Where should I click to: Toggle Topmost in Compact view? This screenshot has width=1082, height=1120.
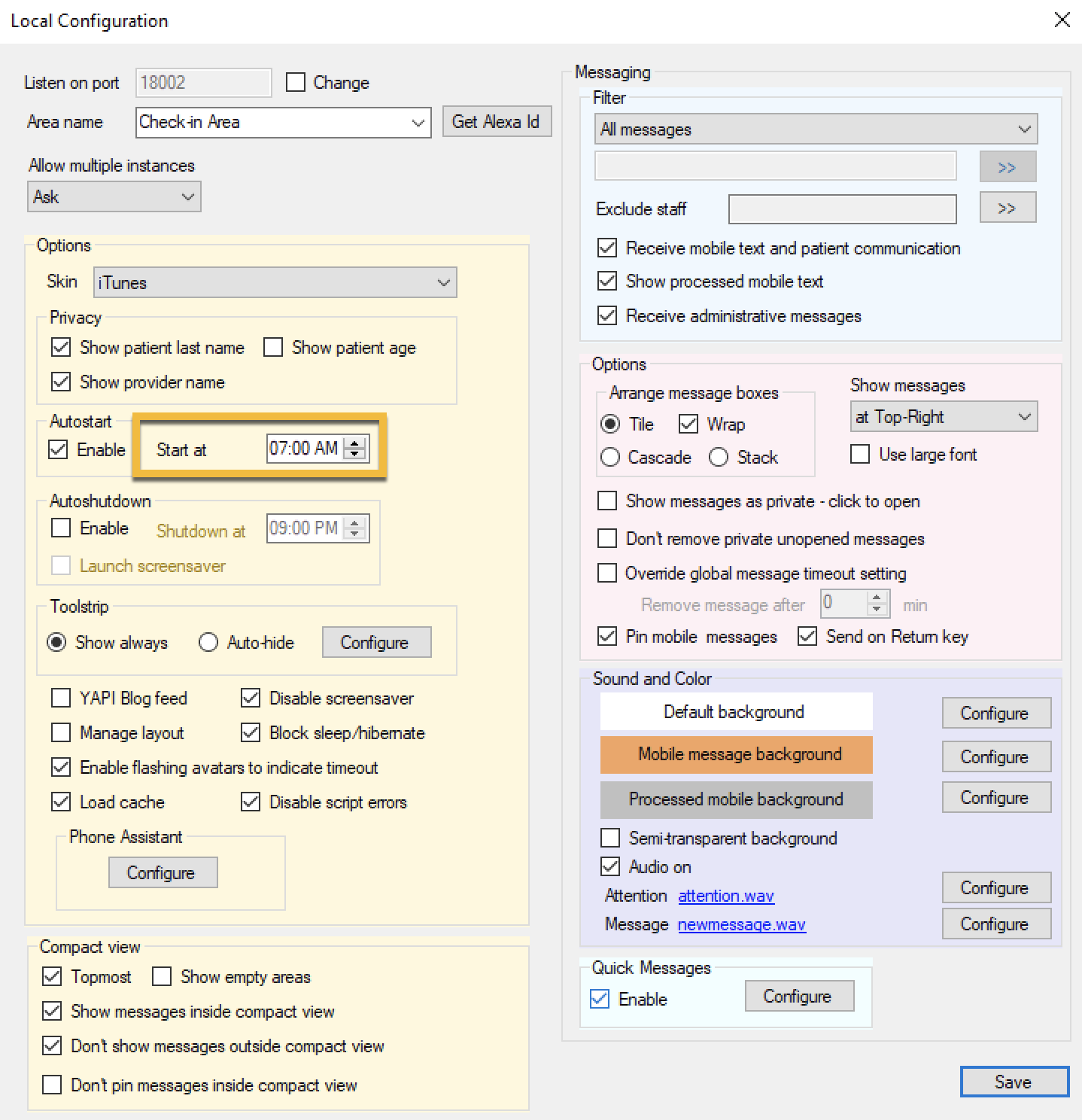click(x=52, y=976)
